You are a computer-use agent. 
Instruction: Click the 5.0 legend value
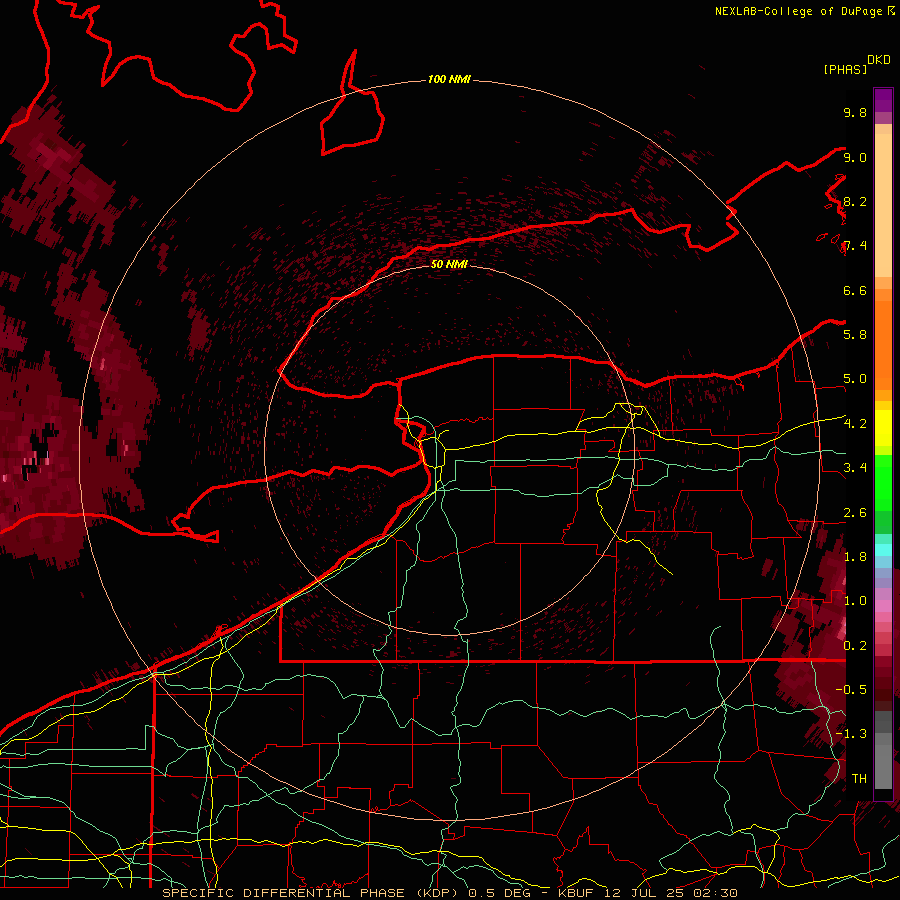(855, 379)
